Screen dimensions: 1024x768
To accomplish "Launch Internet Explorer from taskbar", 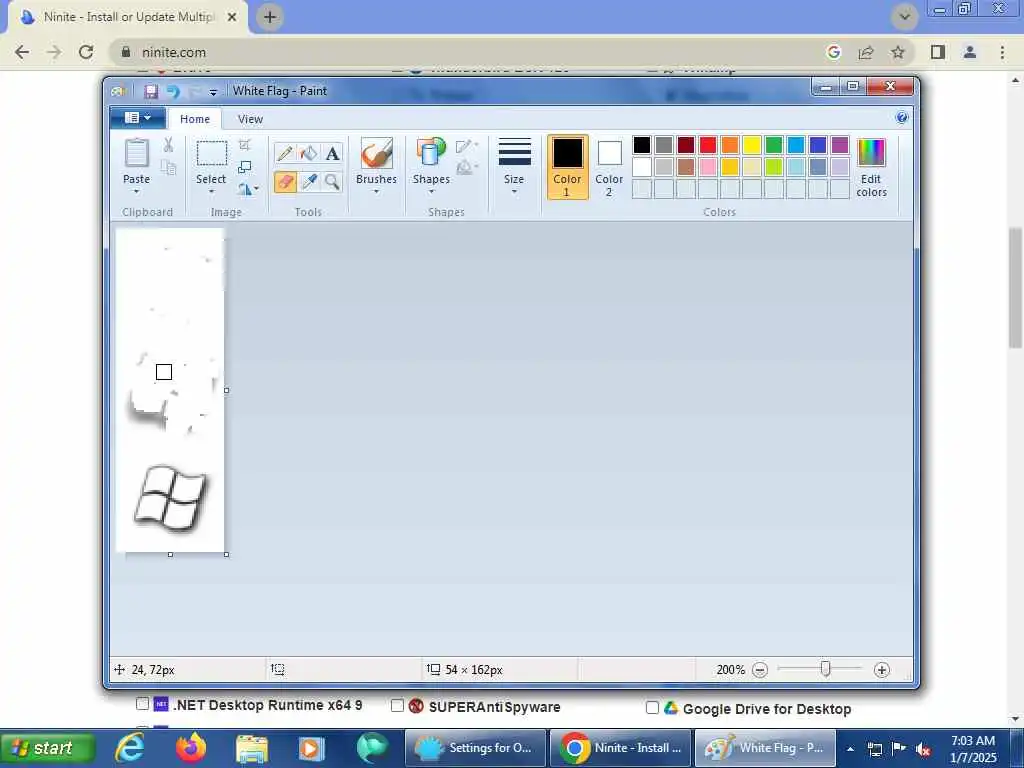I will [x=131, y=748].
